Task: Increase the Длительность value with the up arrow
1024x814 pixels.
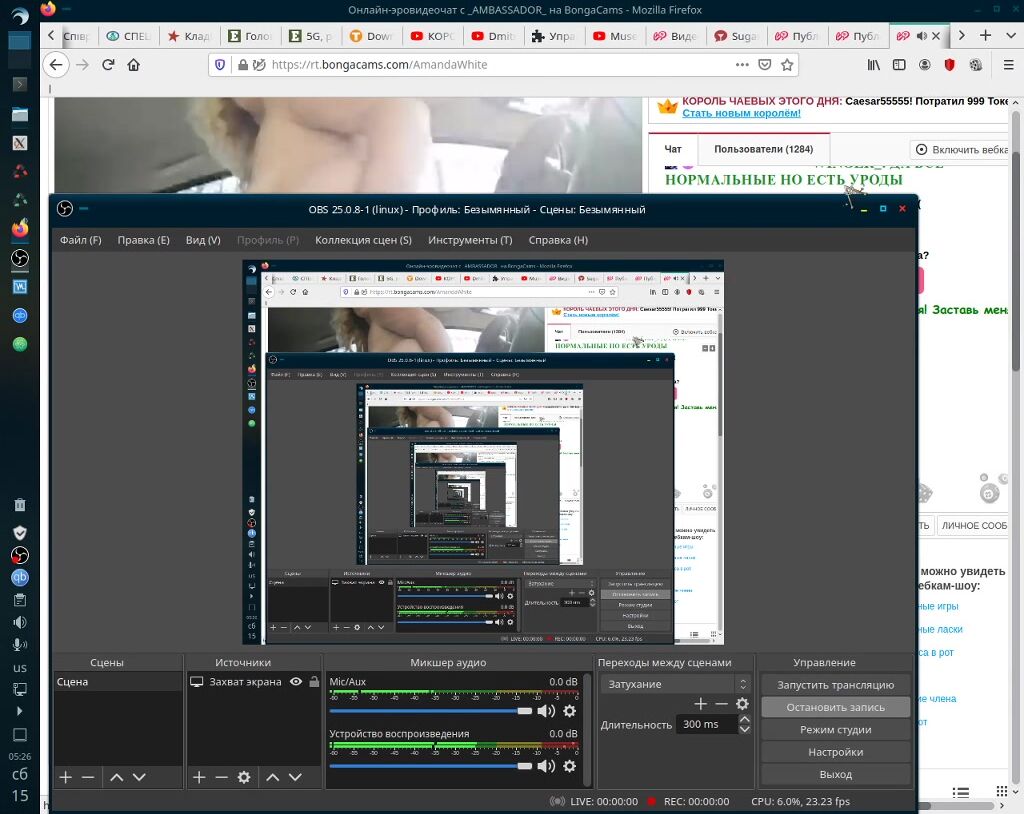Action: click(744, 719)
